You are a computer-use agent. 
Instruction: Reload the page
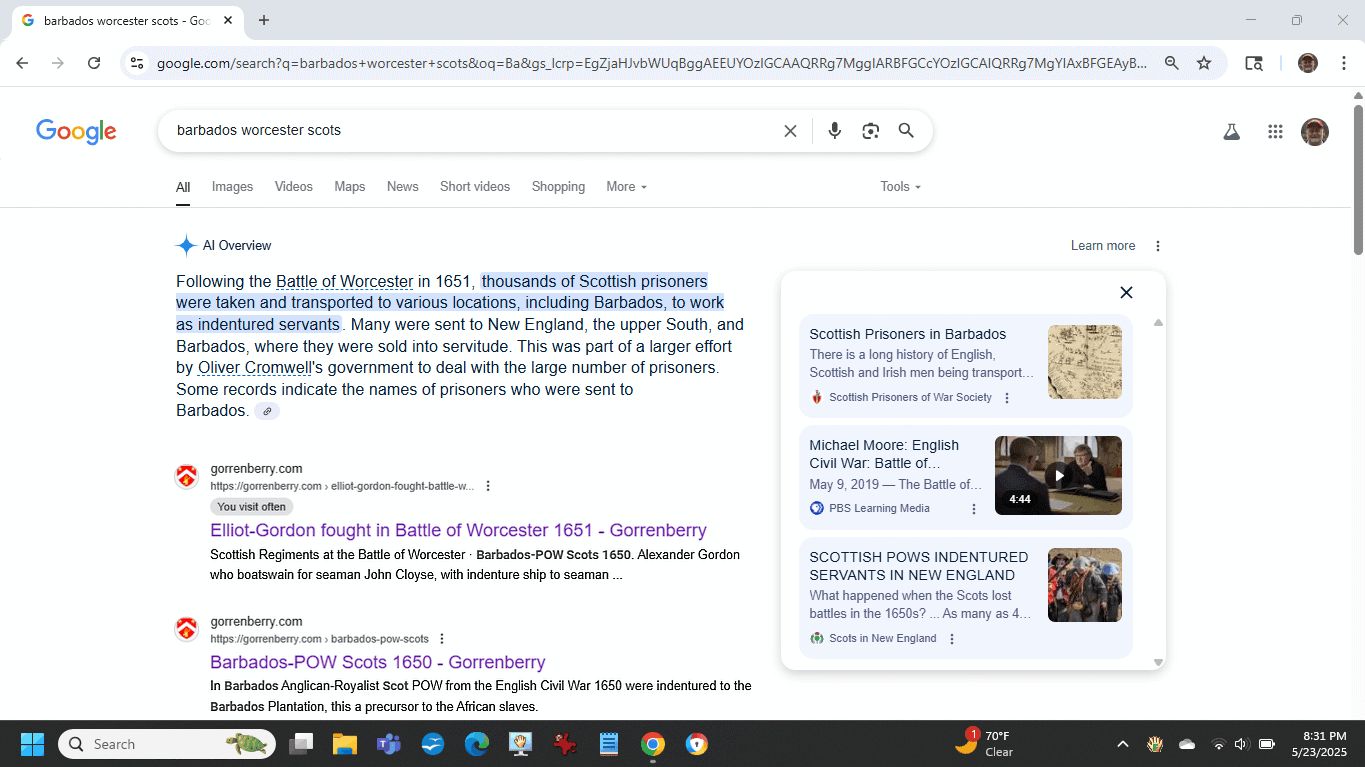[94, 63]
